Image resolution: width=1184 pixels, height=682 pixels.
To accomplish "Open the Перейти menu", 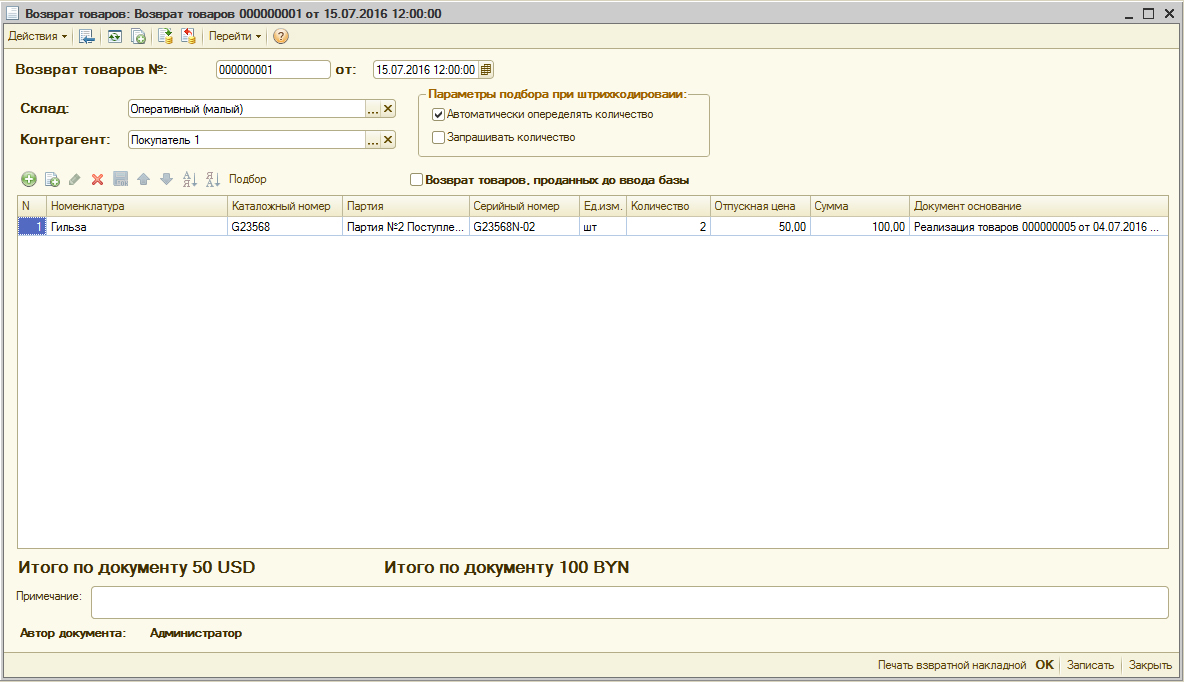I will (x=235, y=37).
